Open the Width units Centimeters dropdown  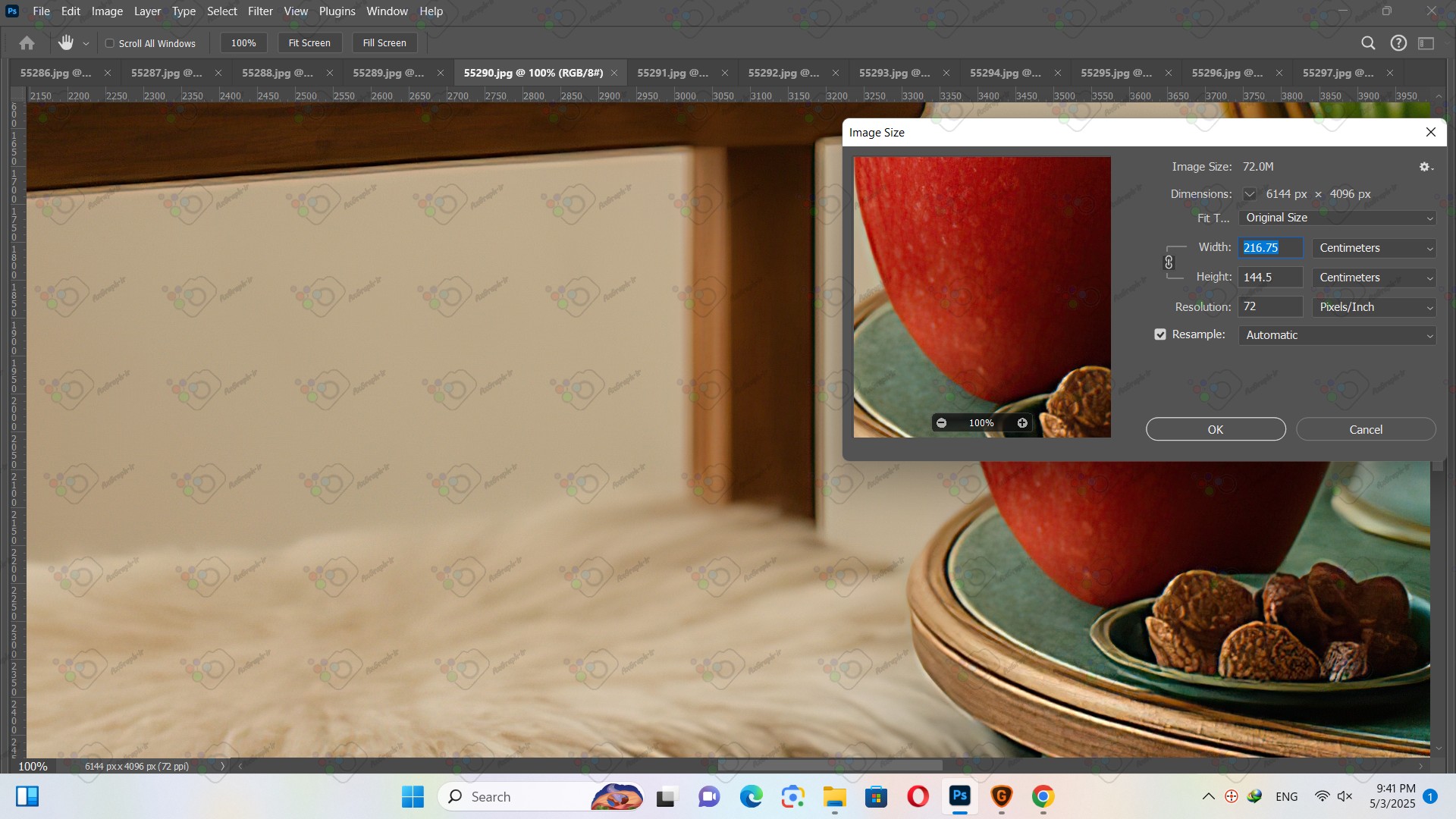pyautogui.click(x=1375, y=248)
